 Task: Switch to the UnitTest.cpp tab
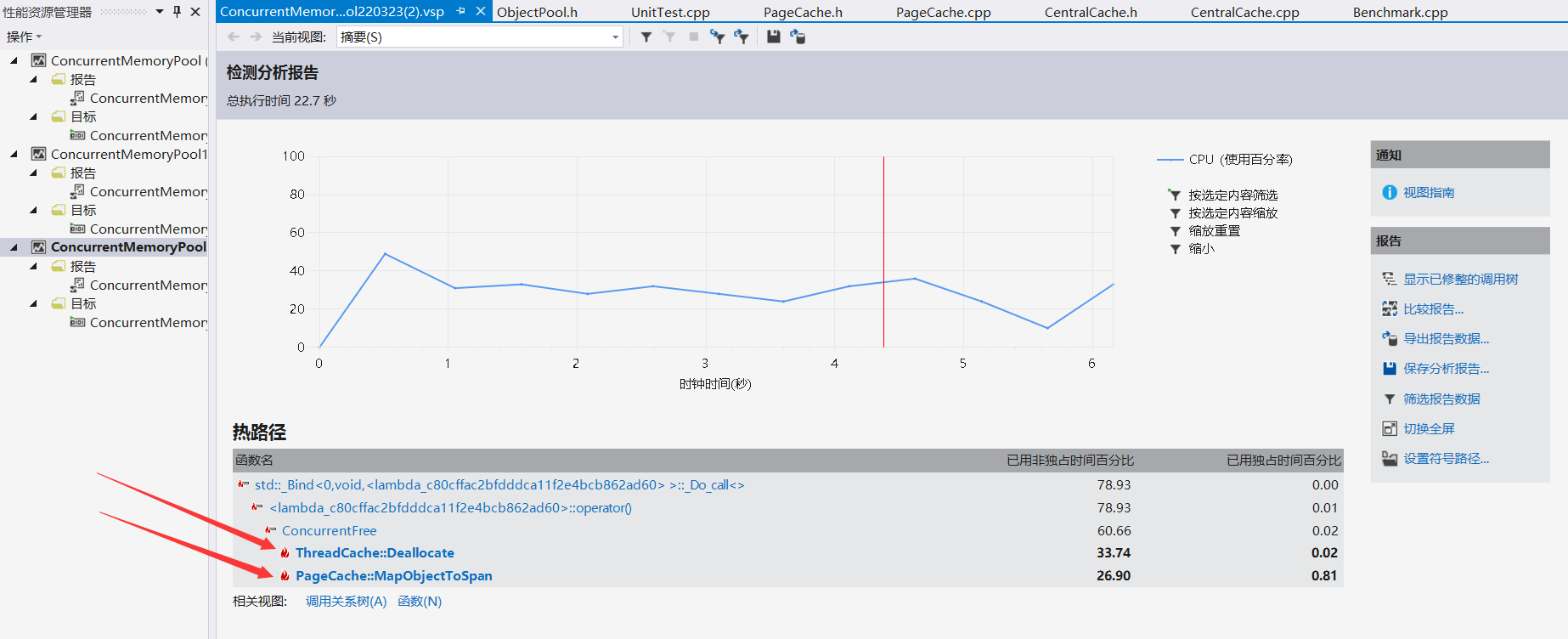[x=670, y=12]
